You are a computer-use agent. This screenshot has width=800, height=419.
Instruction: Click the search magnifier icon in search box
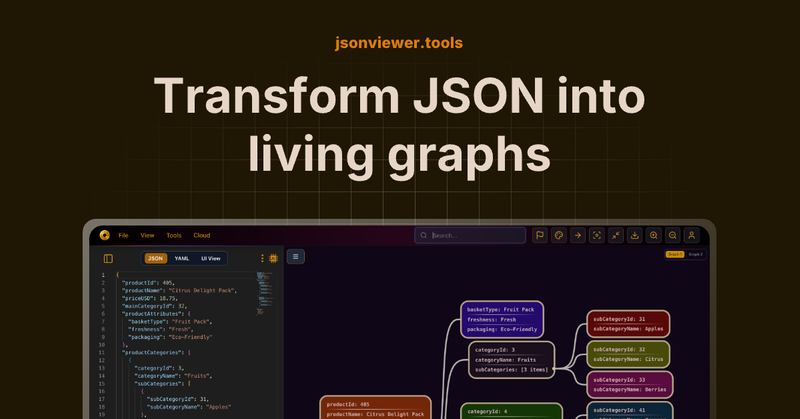tap(423, 235)
